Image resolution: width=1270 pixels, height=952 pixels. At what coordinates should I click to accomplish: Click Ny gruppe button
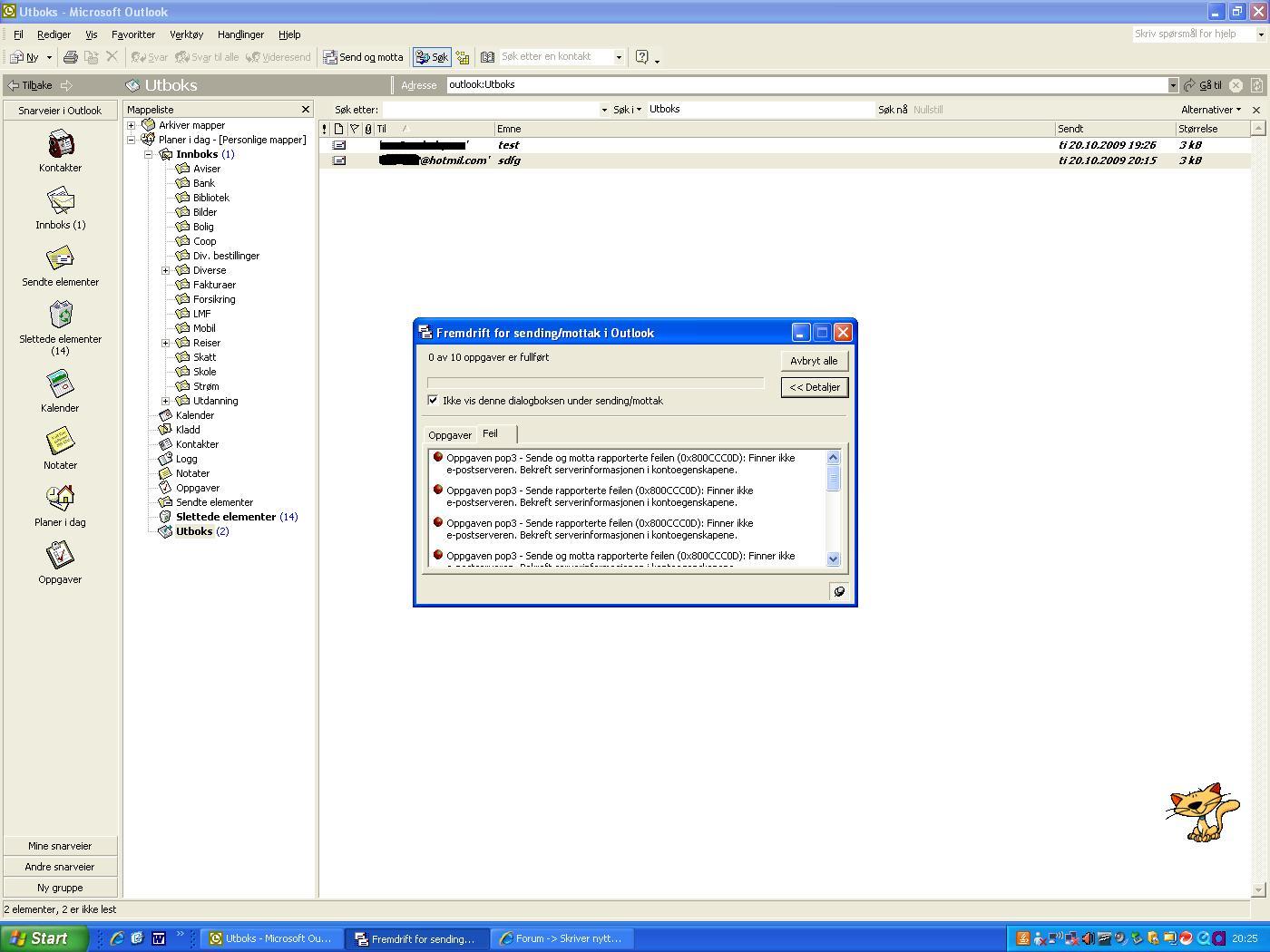point(60,888)
